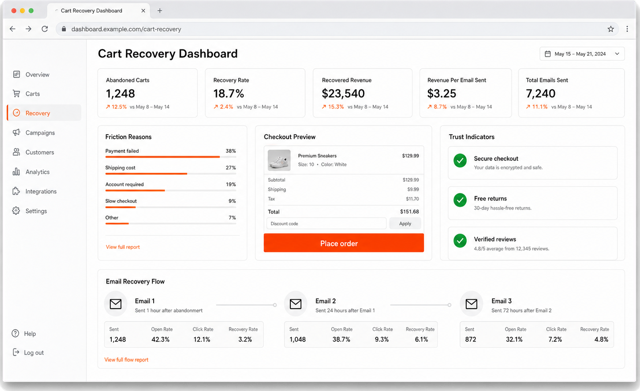
Task: Click the Settings gear icon
Action: pyautogui.click(x=16, y=211)
